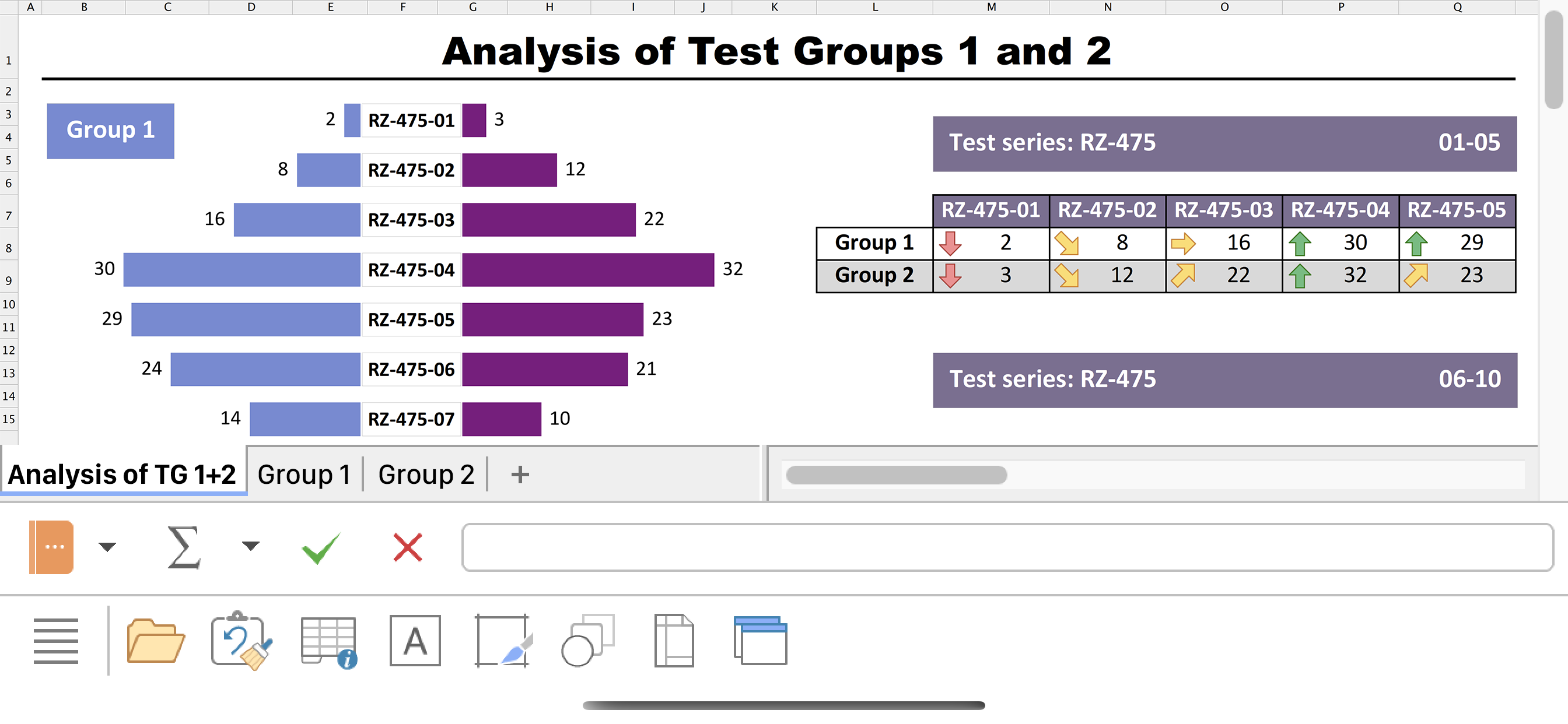Open the table info icon
Screen dimensions: 1568x724
coord(328,642)
